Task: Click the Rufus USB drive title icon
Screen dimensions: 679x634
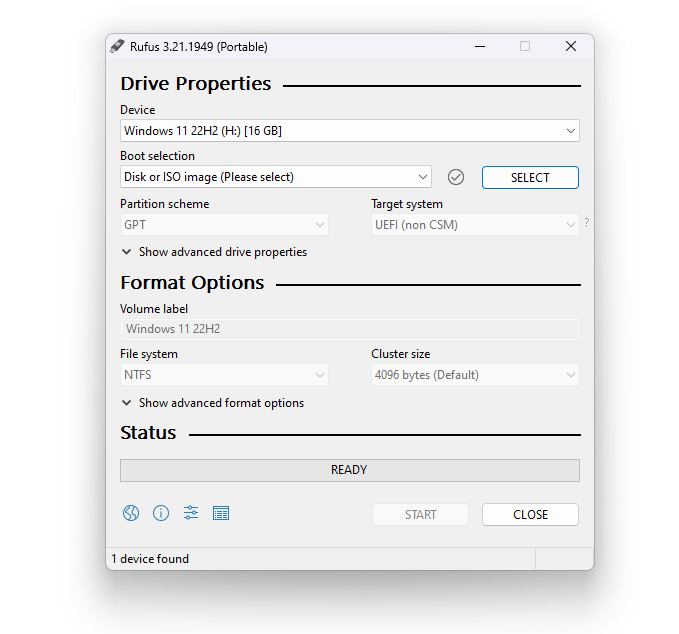Action: pos(117,46)
